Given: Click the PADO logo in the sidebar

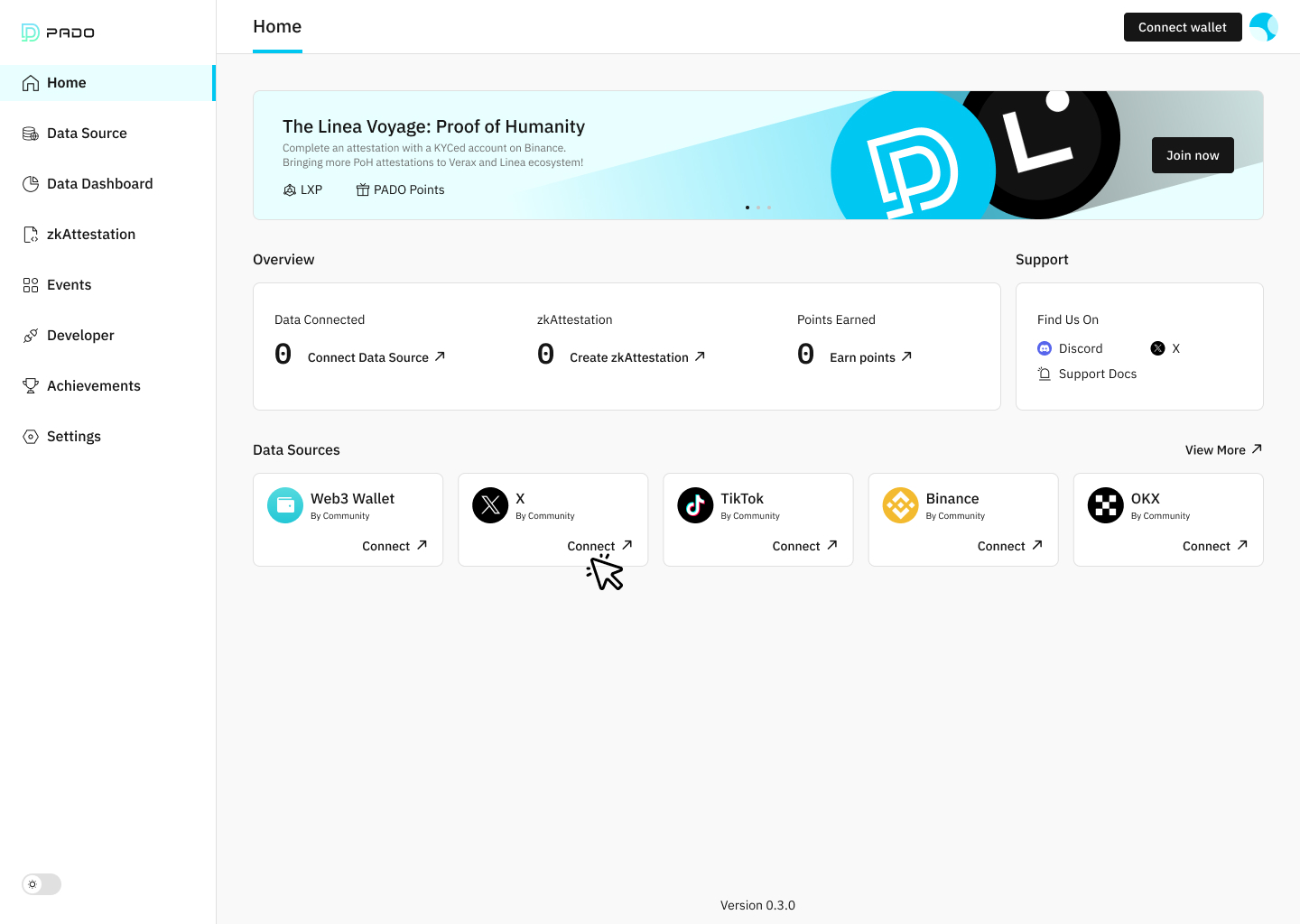Looking at the screenshot, I should click(x=58, y=32).
